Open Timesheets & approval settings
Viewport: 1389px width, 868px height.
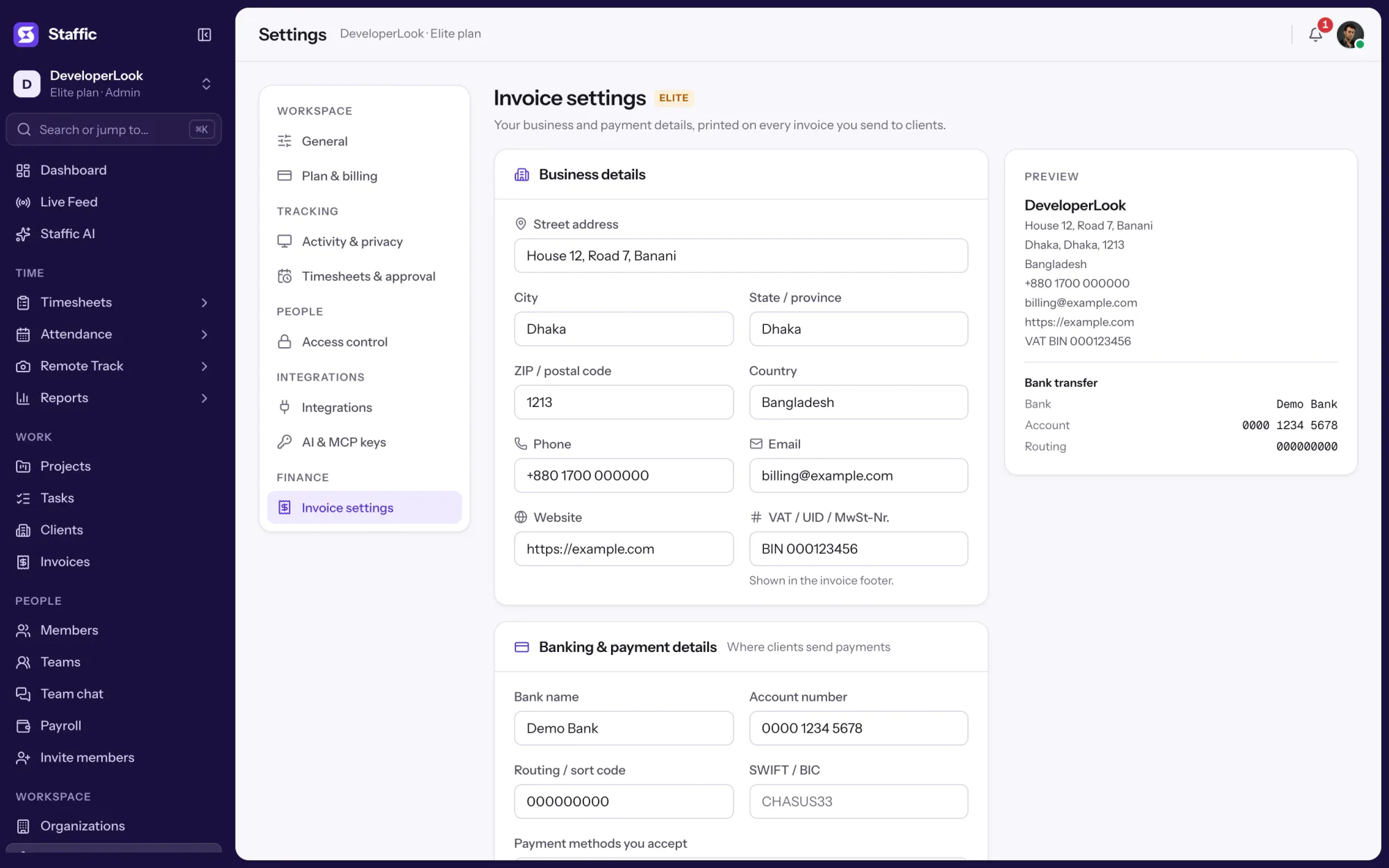tap(365, 276)
